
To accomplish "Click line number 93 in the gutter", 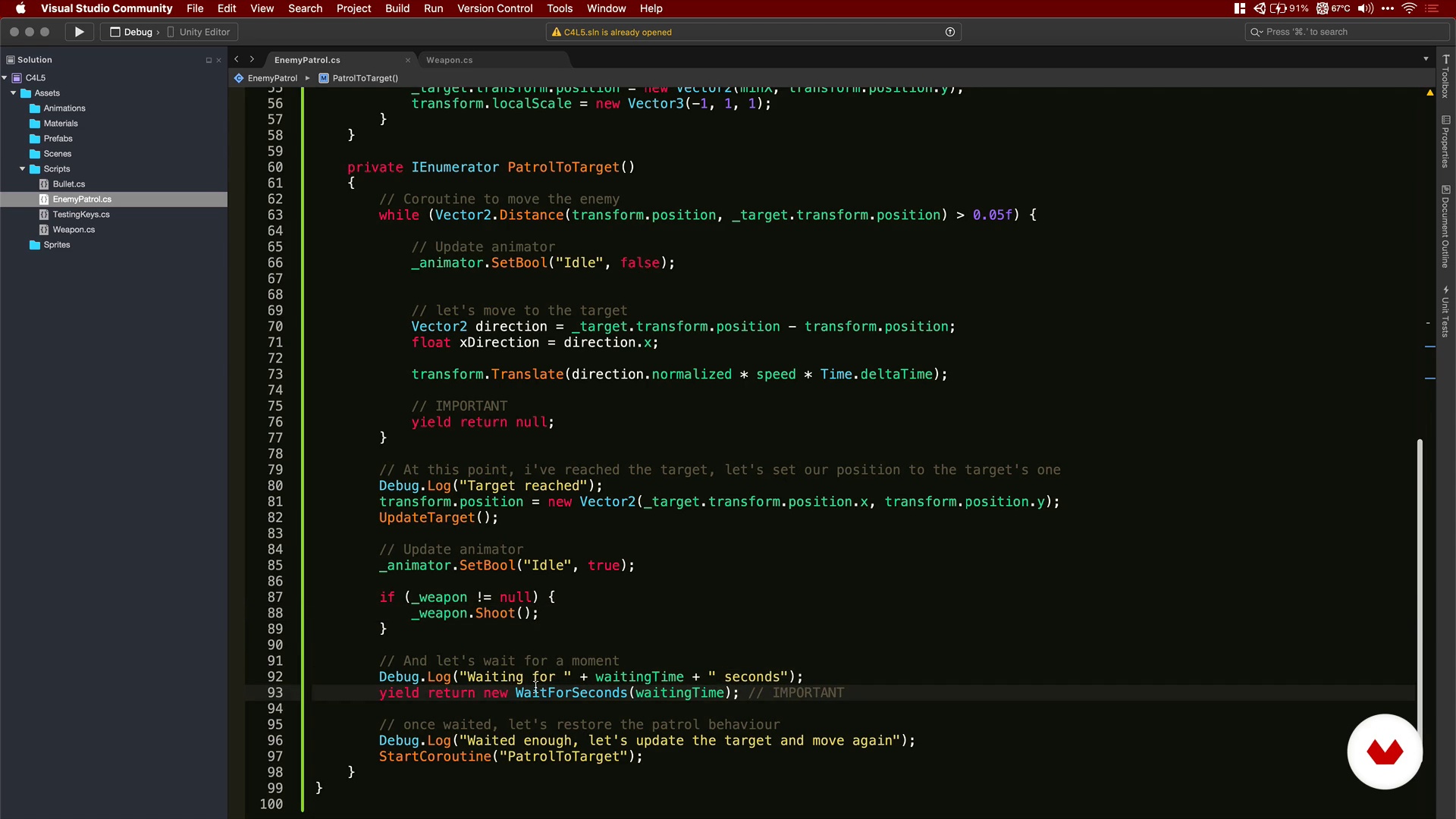I will point(275,693).
